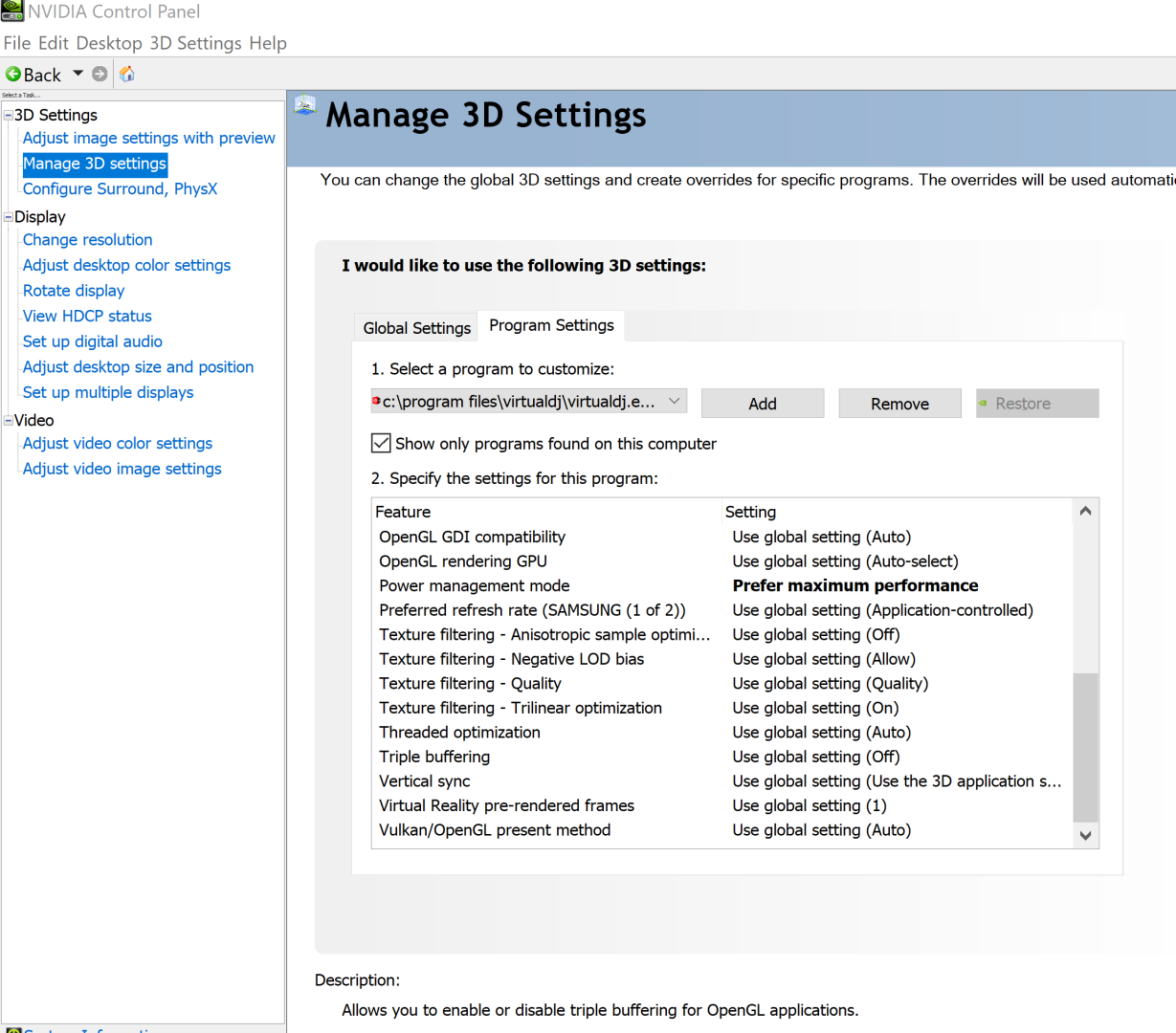Screen dimensions: 1176x1033
Task: Click the green Back arrow icon
Action: click(x=13, y=74)
